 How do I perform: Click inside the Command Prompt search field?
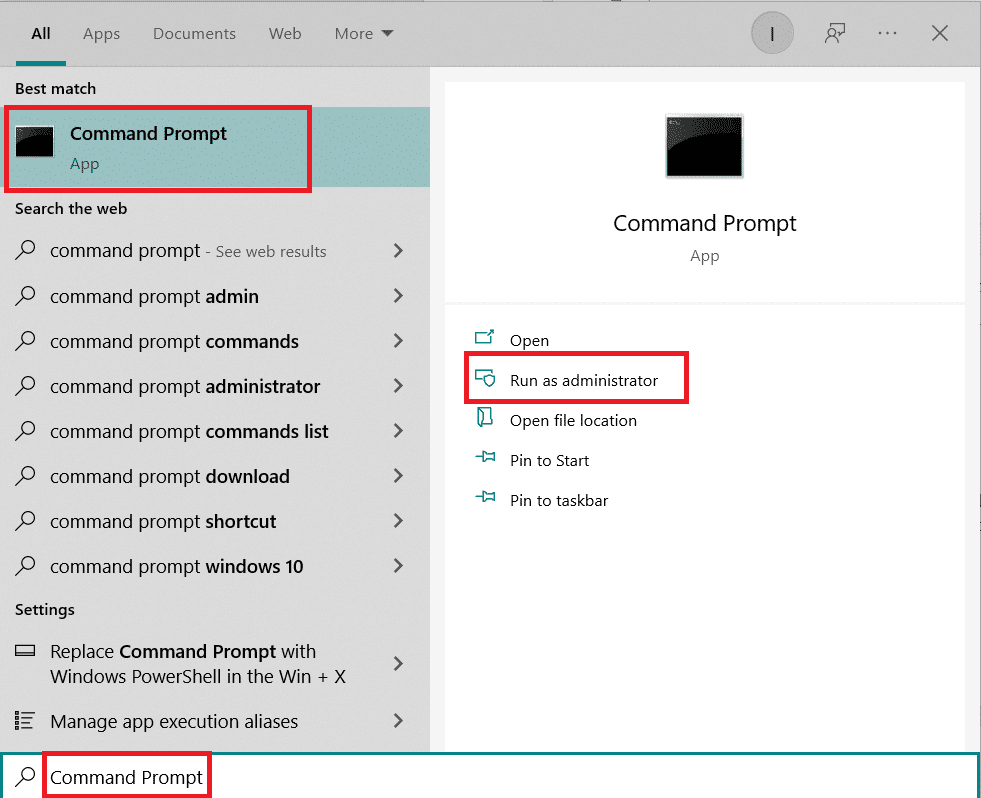(x=126, y=775)
